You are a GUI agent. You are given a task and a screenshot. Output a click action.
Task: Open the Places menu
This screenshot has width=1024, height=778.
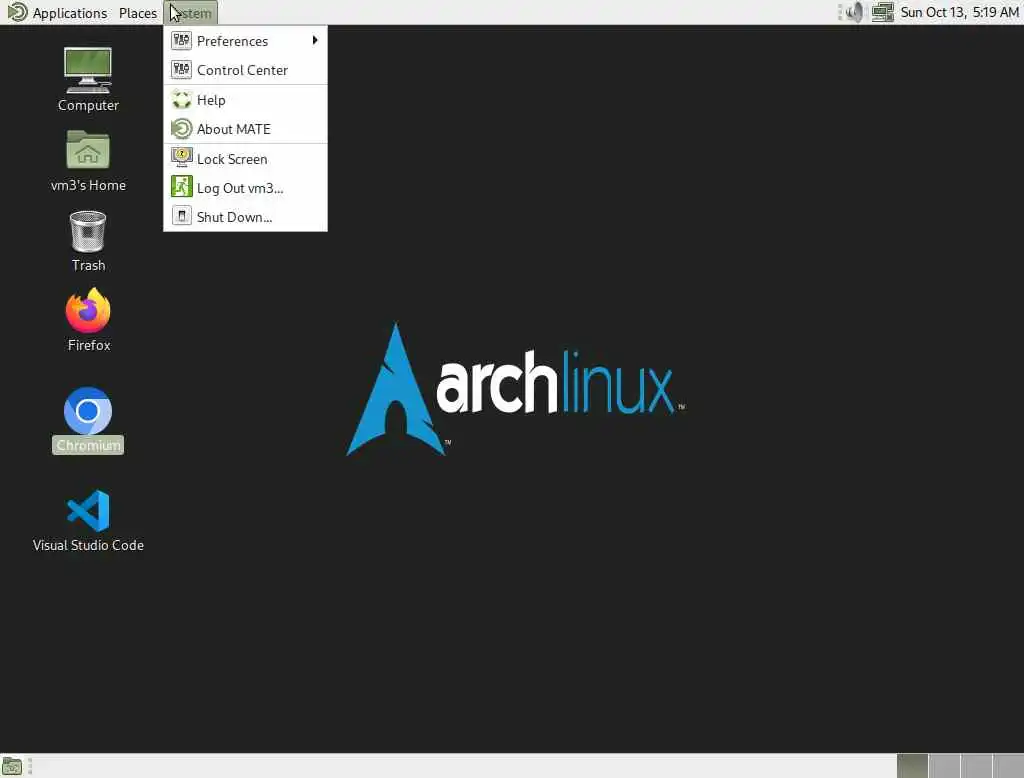(x=138, y=13)
